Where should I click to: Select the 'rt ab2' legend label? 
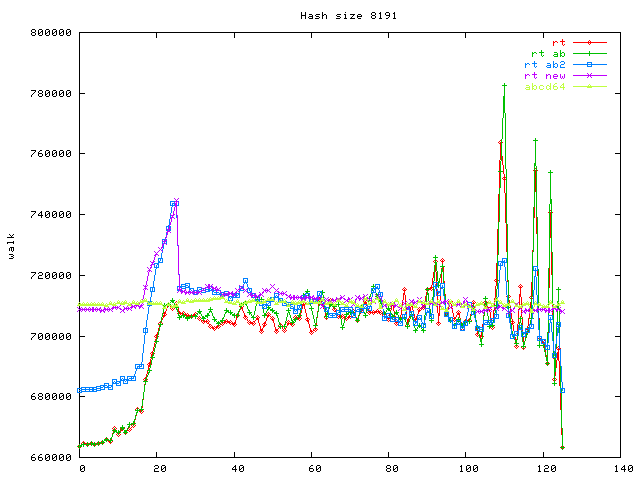[546, 64]
